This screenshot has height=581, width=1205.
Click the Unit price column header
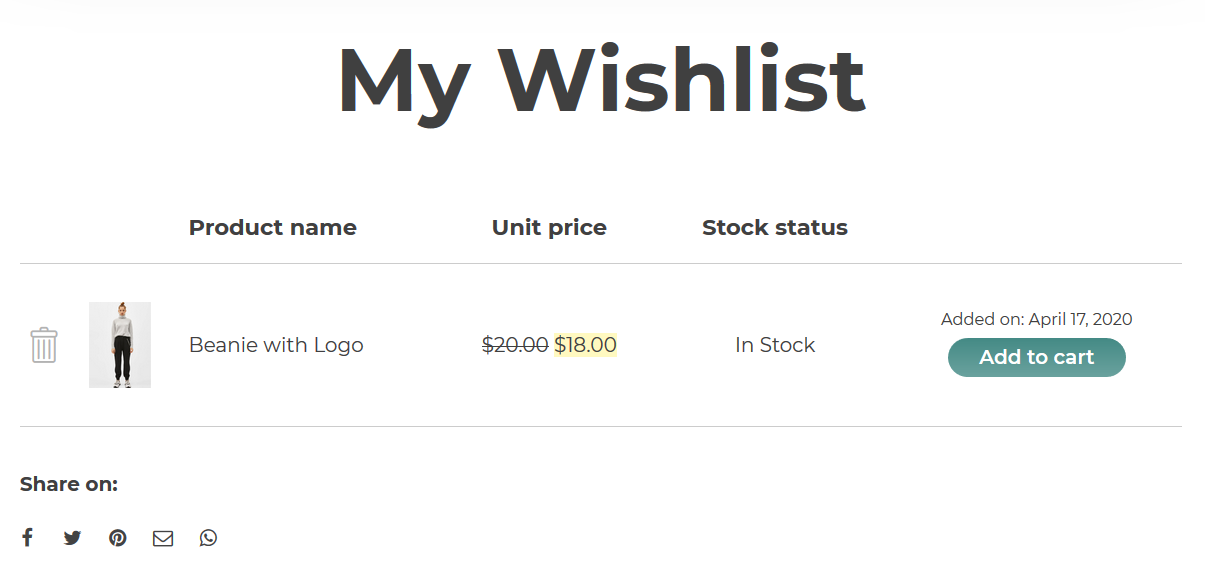click(x=549, y=228)
